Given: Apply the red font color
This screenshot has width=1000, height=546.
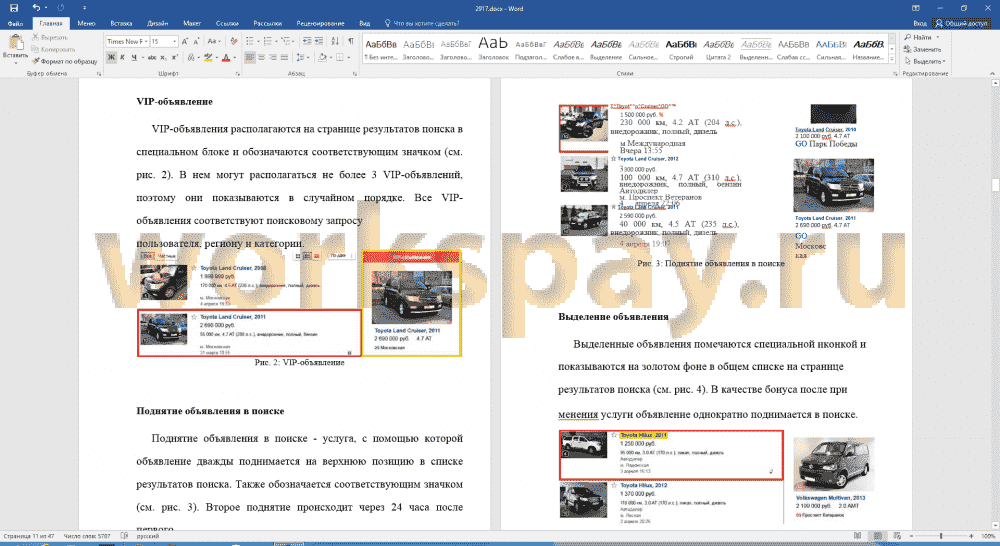Looking at the screenshot, I should [x=226, y=57].
